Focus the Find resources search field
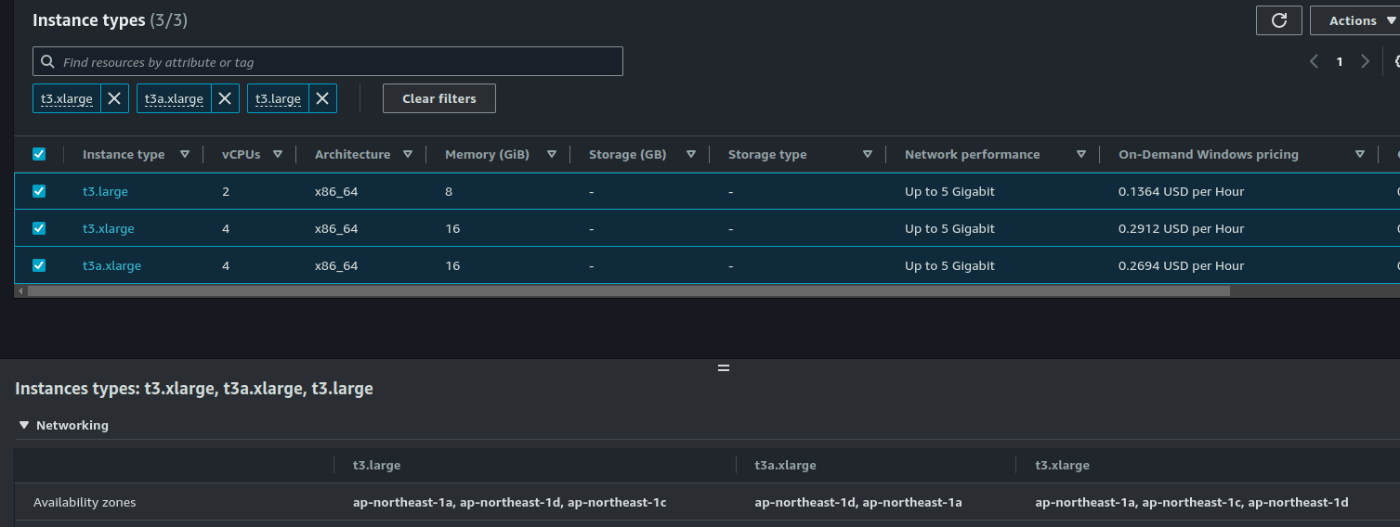Image resolution: width=1400 pixels, height=527 pixels. coord(328,61)
